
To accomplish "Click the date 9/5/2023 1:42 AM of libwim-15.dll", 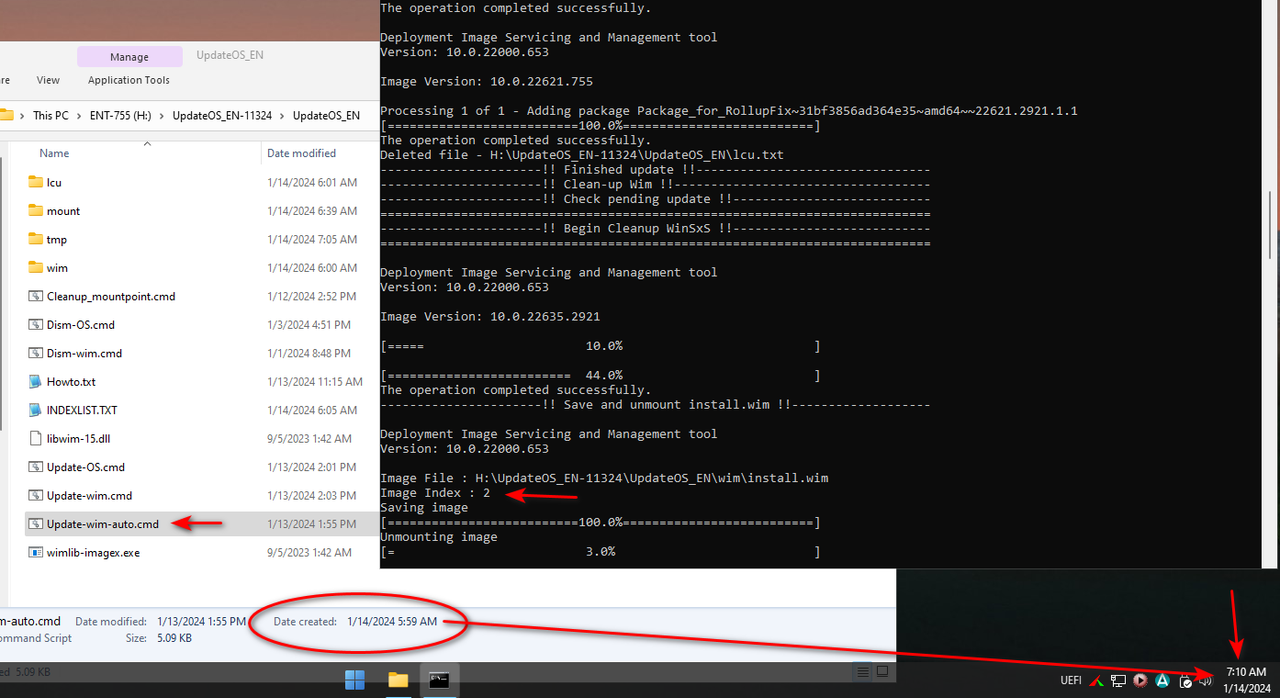I will (309, 439).
